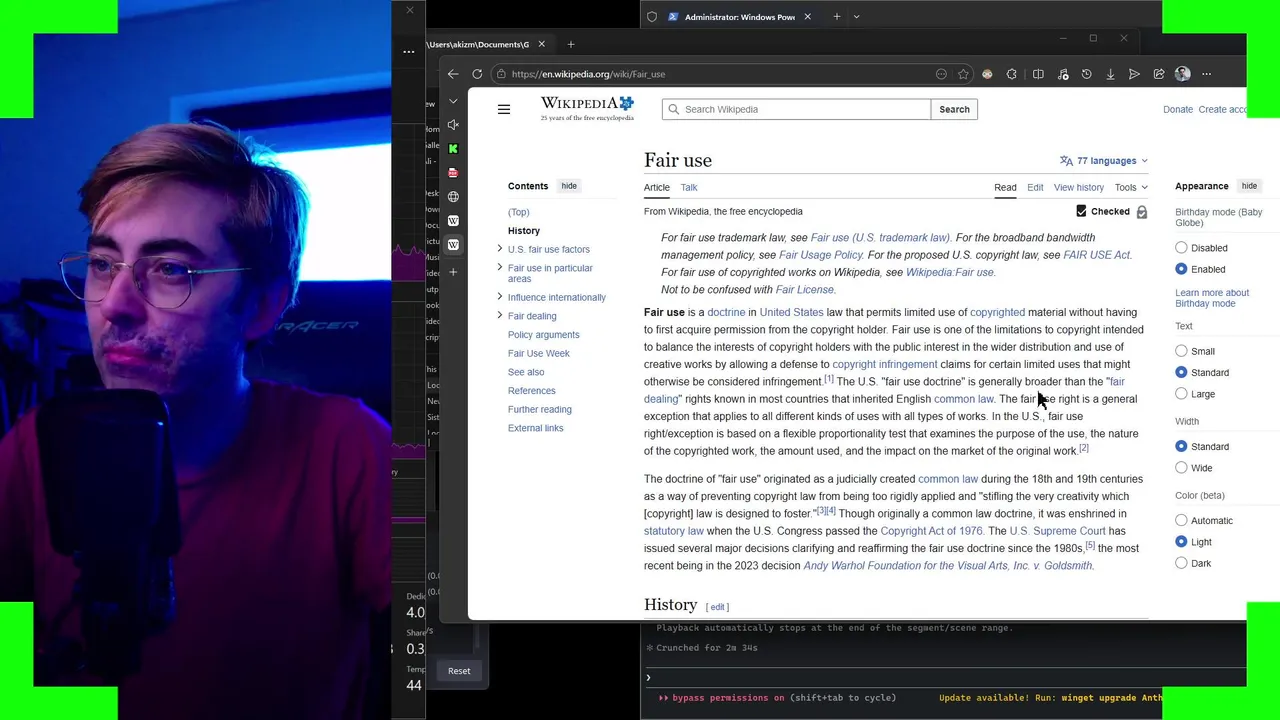
Task: Choose Standard text size option
Action: [x=1181, y=372]
